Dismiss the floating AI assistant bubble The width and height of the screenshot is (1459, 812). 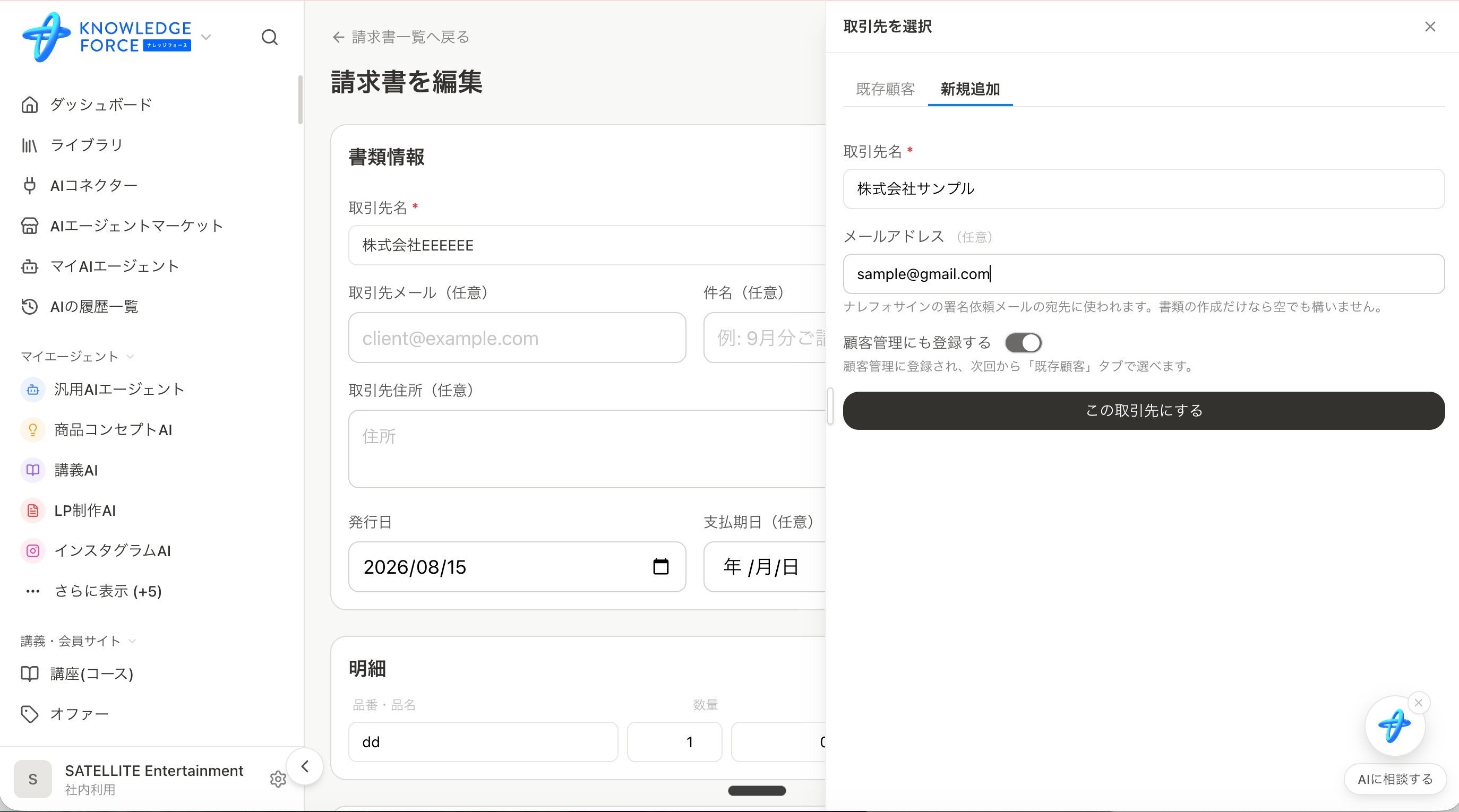coord(1418,703)
